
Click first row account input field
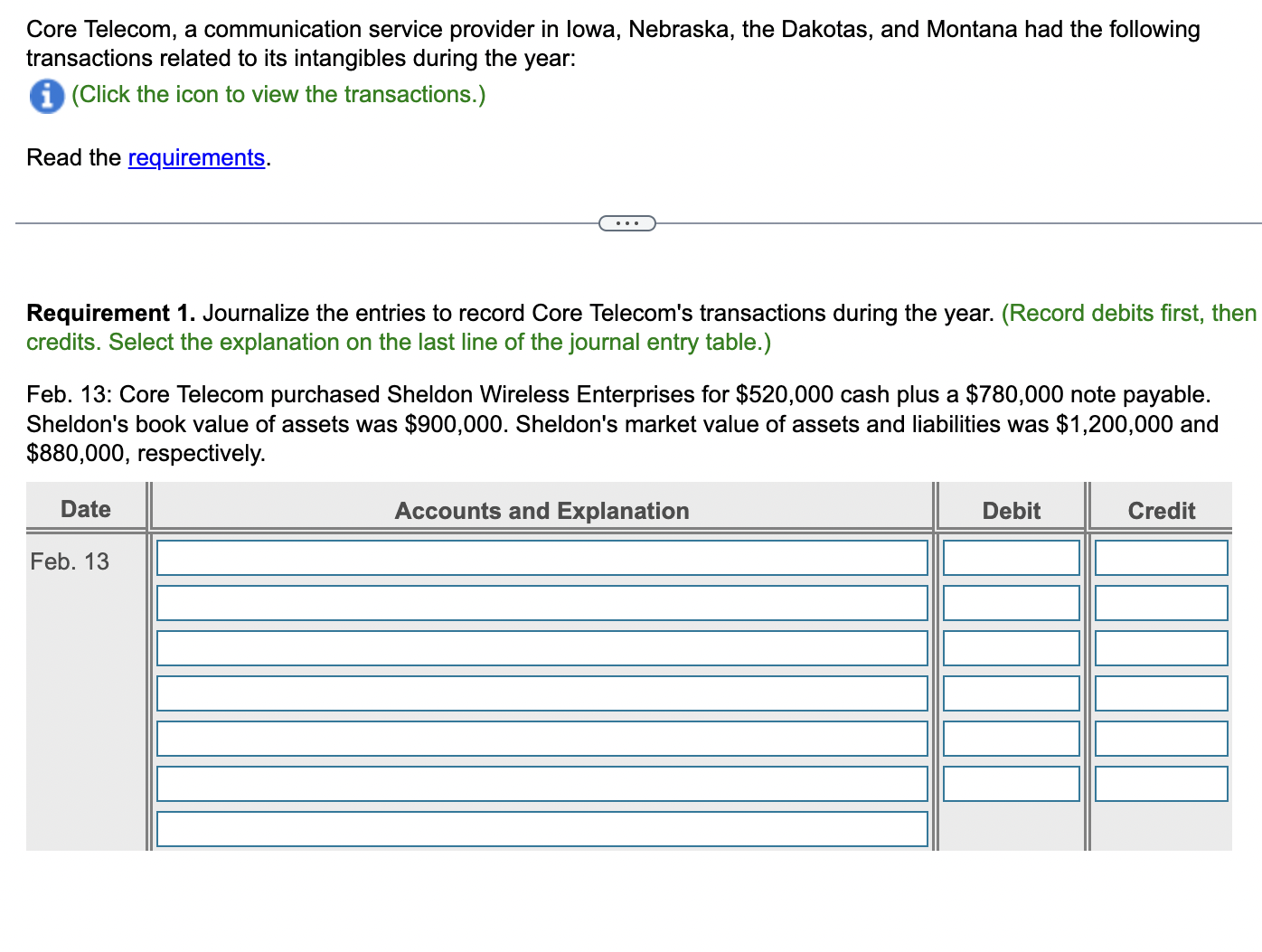coord(542,557)
